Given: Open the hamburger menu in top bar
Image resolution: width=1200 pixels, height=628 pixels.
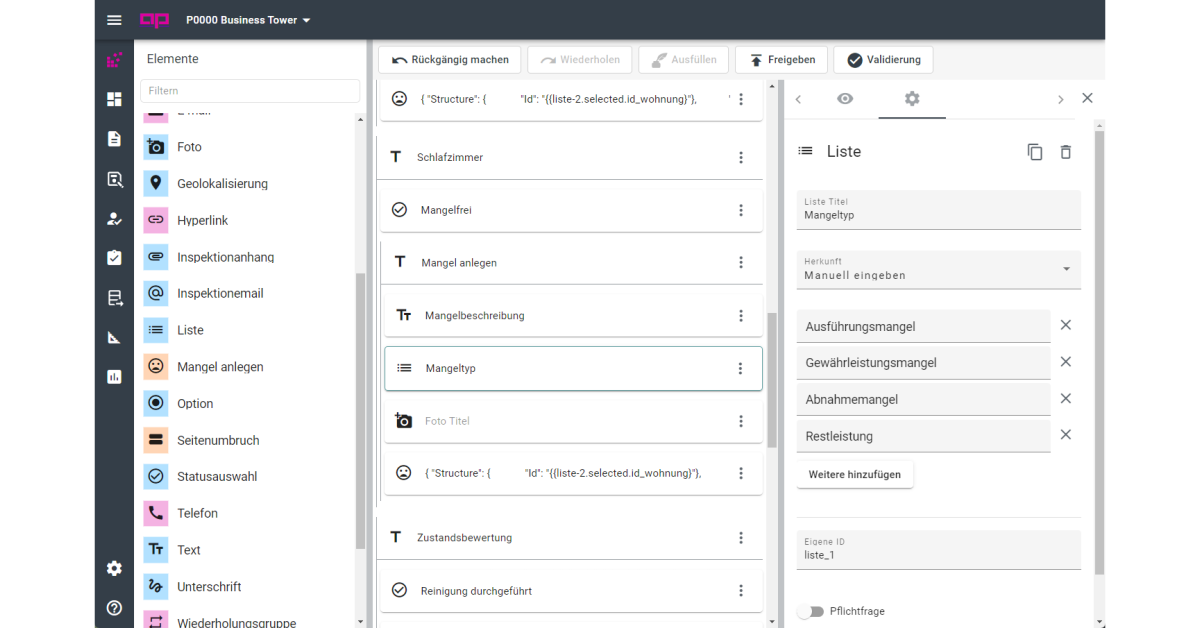Looking at the screenshot, I should tap(114, 20).
